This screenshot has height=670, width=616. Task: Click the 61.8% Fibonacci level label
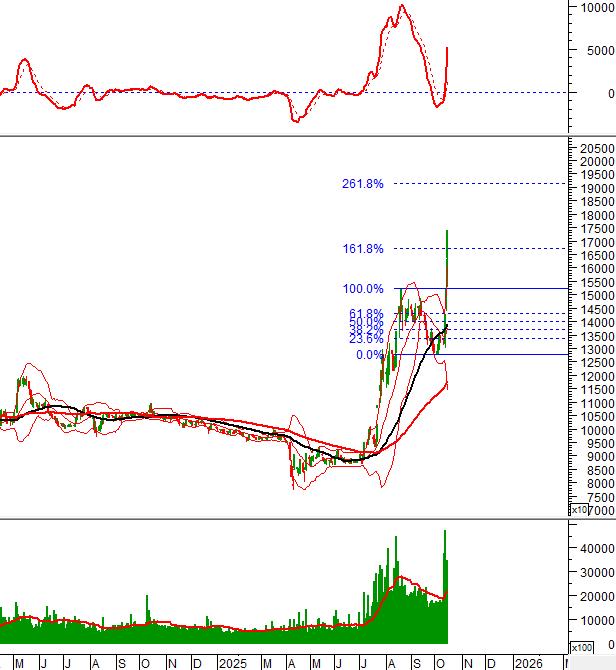(365, 314)
